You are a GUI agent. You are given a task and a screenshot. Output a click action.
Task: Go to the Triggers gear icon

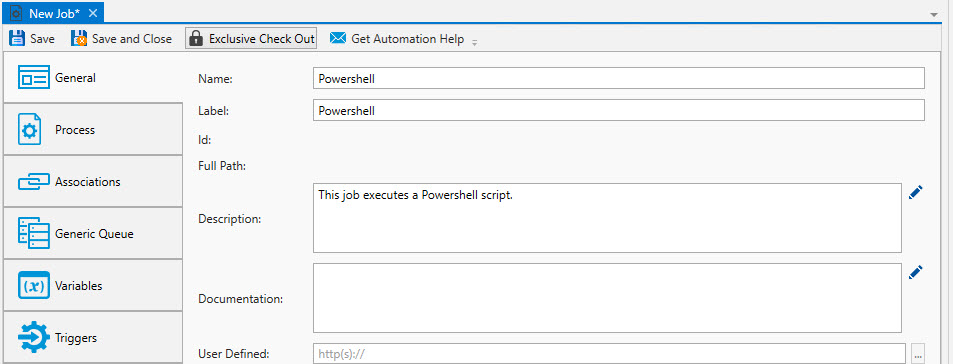click(33, 337)
